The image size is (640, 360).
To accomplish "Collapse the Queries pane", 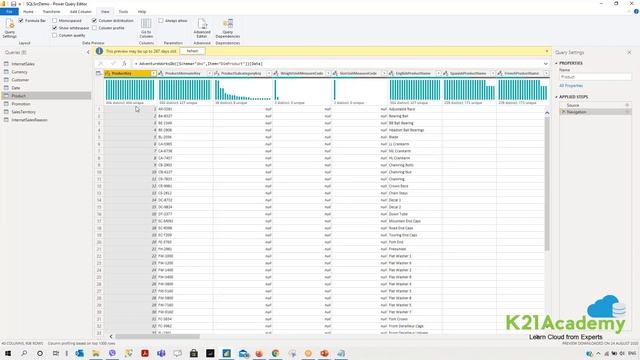I will (x=88, y=52).
